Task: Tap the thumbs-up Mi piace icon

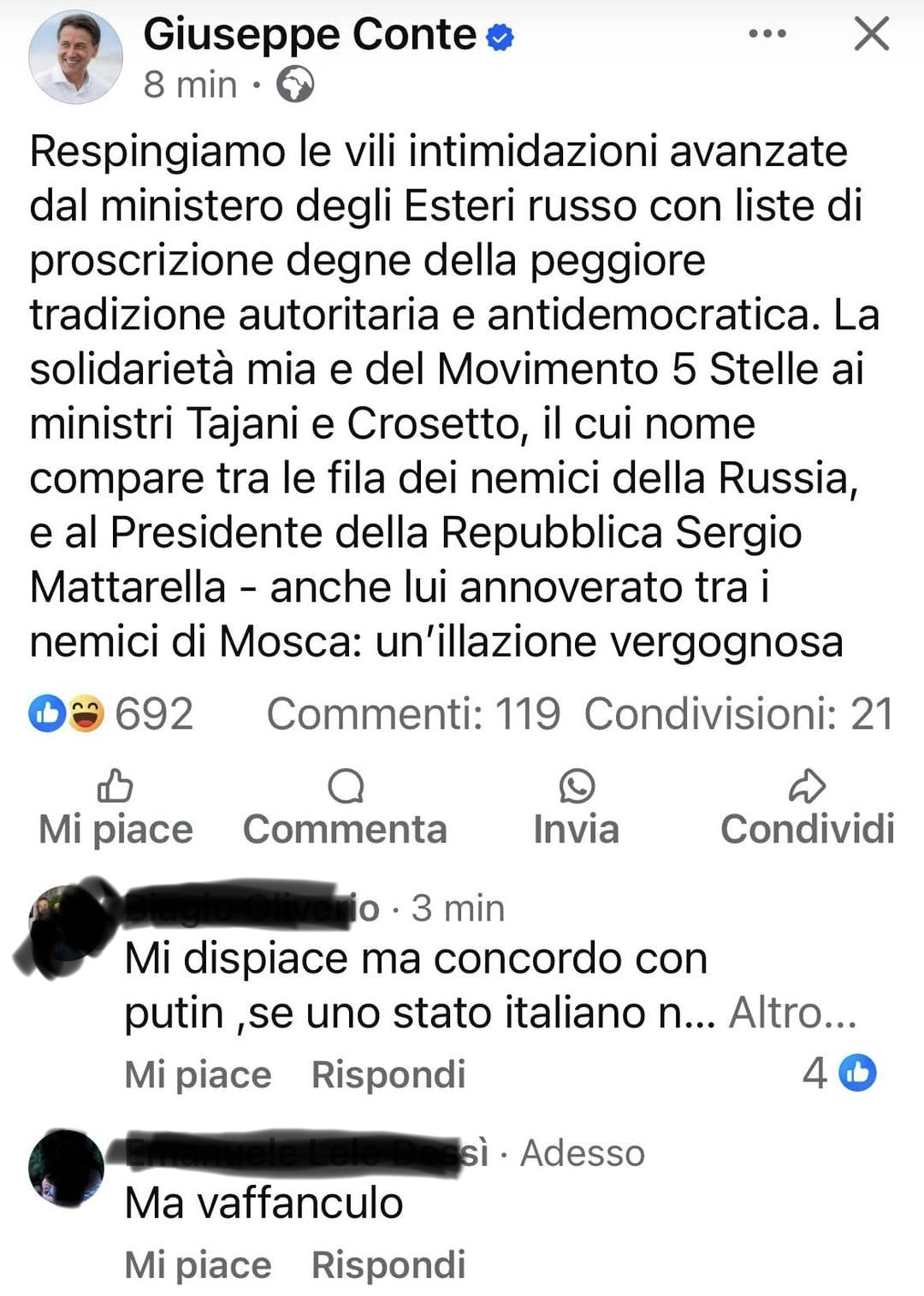Action: pos(115,785)
